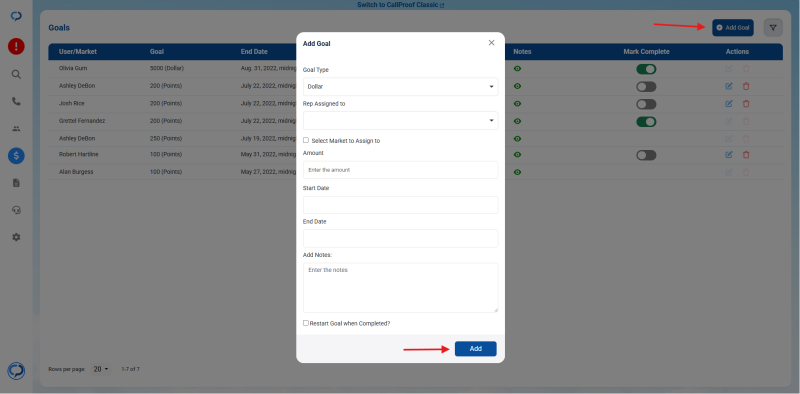Click the red alert exclamation icon
The height and width of the screenshot is (394, 800).
coord(16,47)
